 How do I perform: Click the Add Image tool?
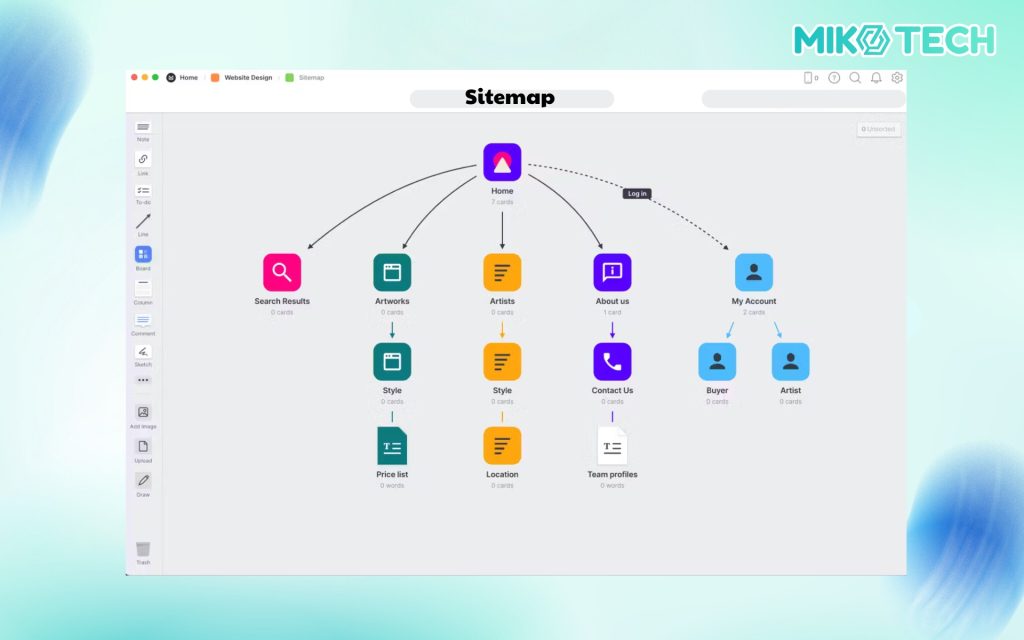[143, 412]
